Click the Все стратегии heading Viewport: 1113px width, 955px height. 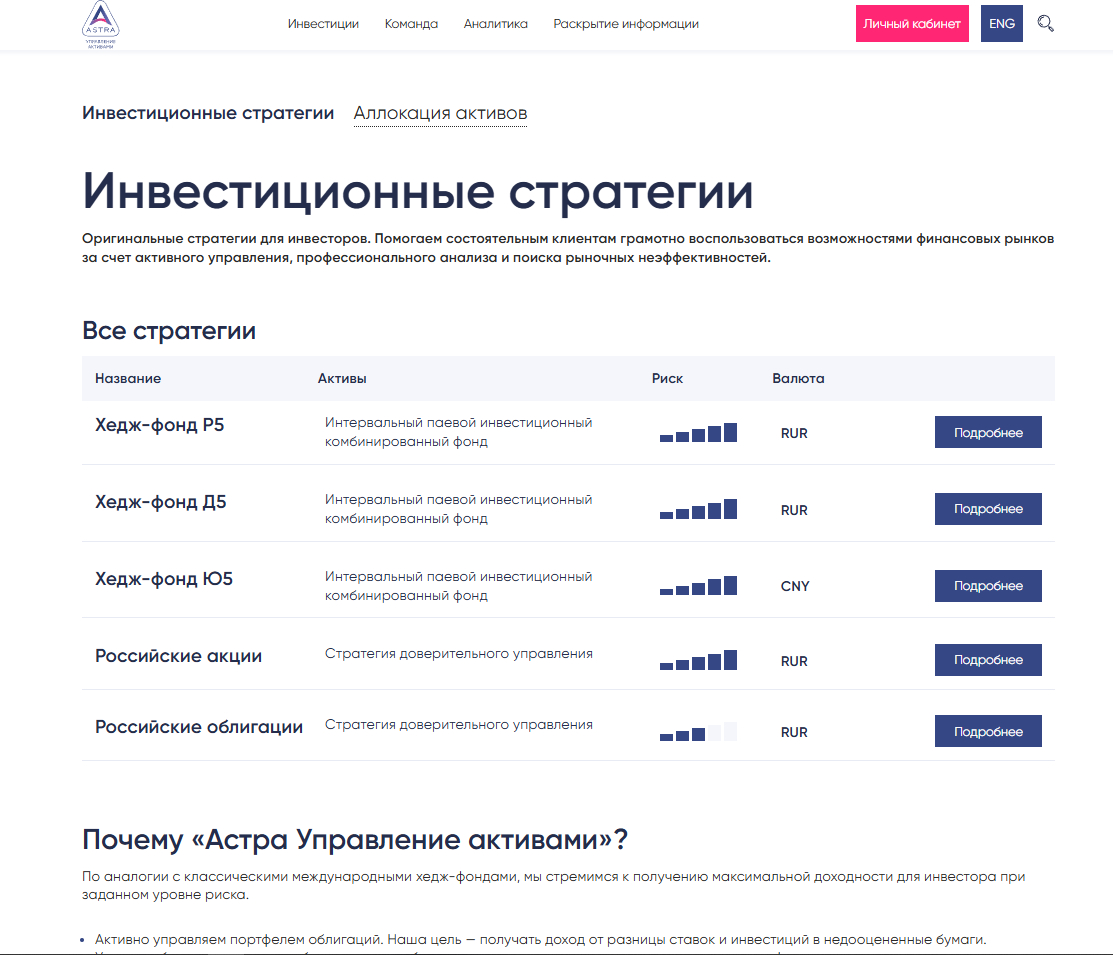[x=169, y=331]
